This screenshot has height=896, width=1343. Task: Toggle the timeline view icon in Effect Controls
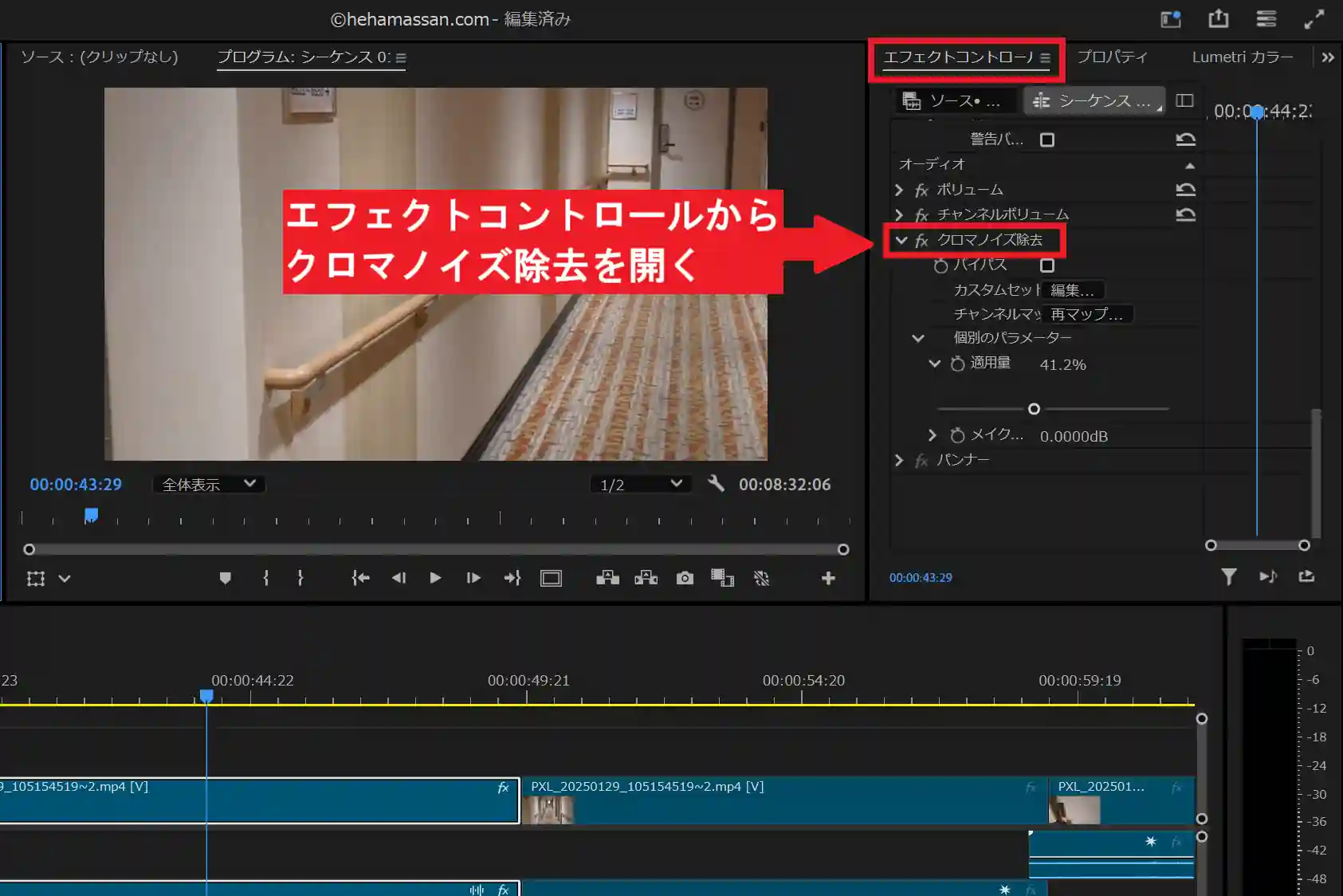pos(1185,100)
